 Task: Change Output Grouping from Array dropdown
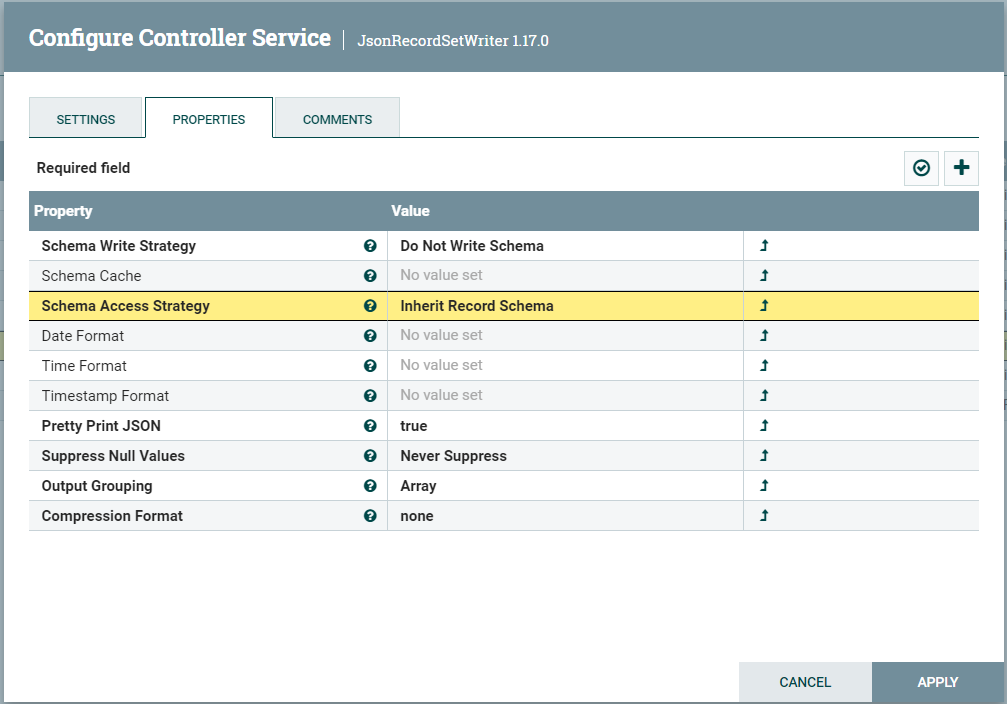[560, 485]
